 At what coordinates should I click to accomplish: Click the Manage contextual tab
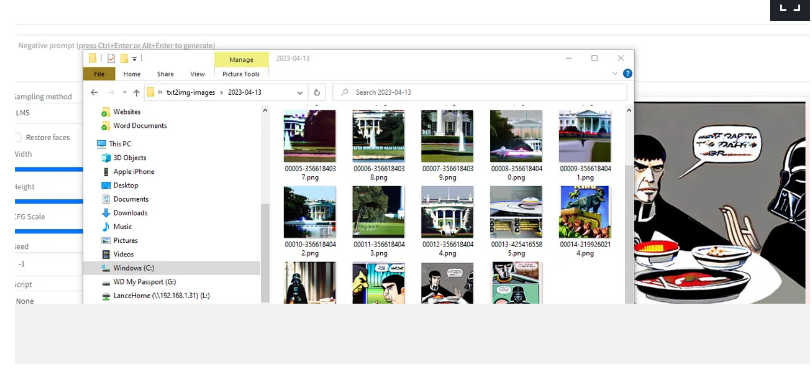tap(241, 60)
